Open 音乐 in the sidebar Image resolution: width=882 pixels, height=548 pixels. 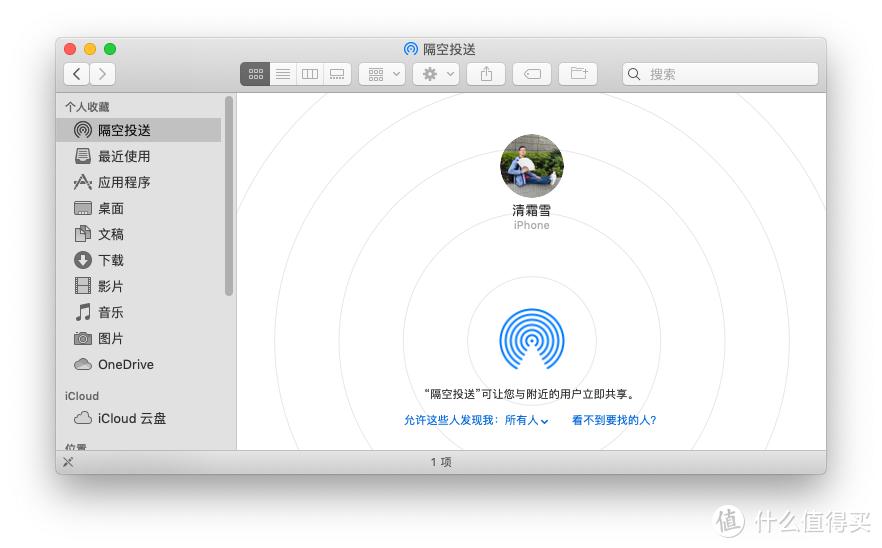(139, 312)
